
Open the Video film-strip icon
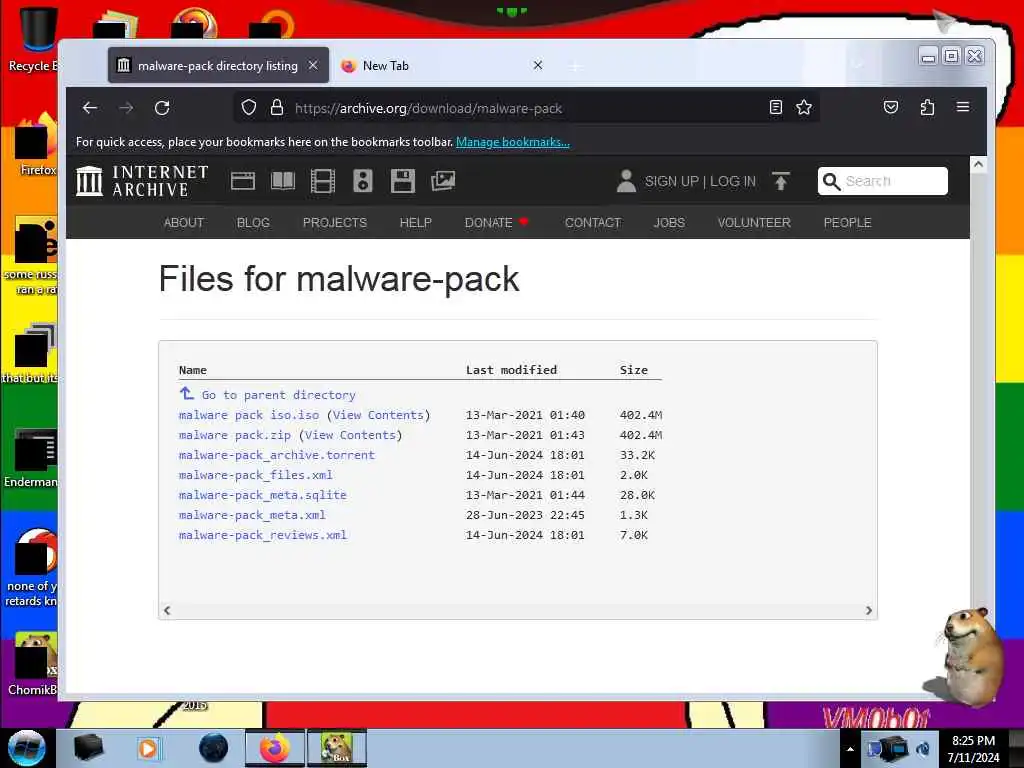point(323,181)
